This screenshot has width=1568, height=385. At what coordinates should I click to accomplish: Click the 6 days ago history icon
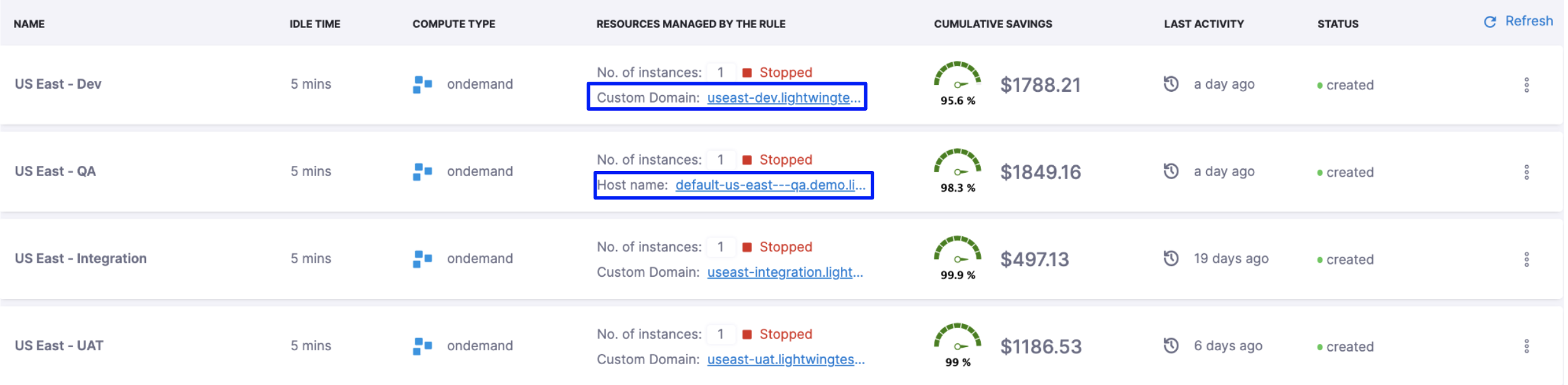(x=1171, y=346)
